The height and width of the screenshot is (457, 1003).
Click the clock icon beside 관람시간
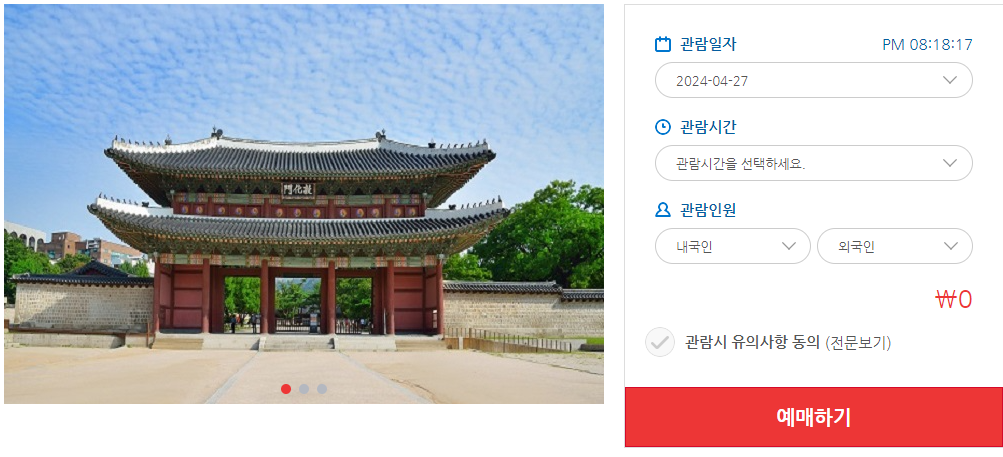[663, 127]
